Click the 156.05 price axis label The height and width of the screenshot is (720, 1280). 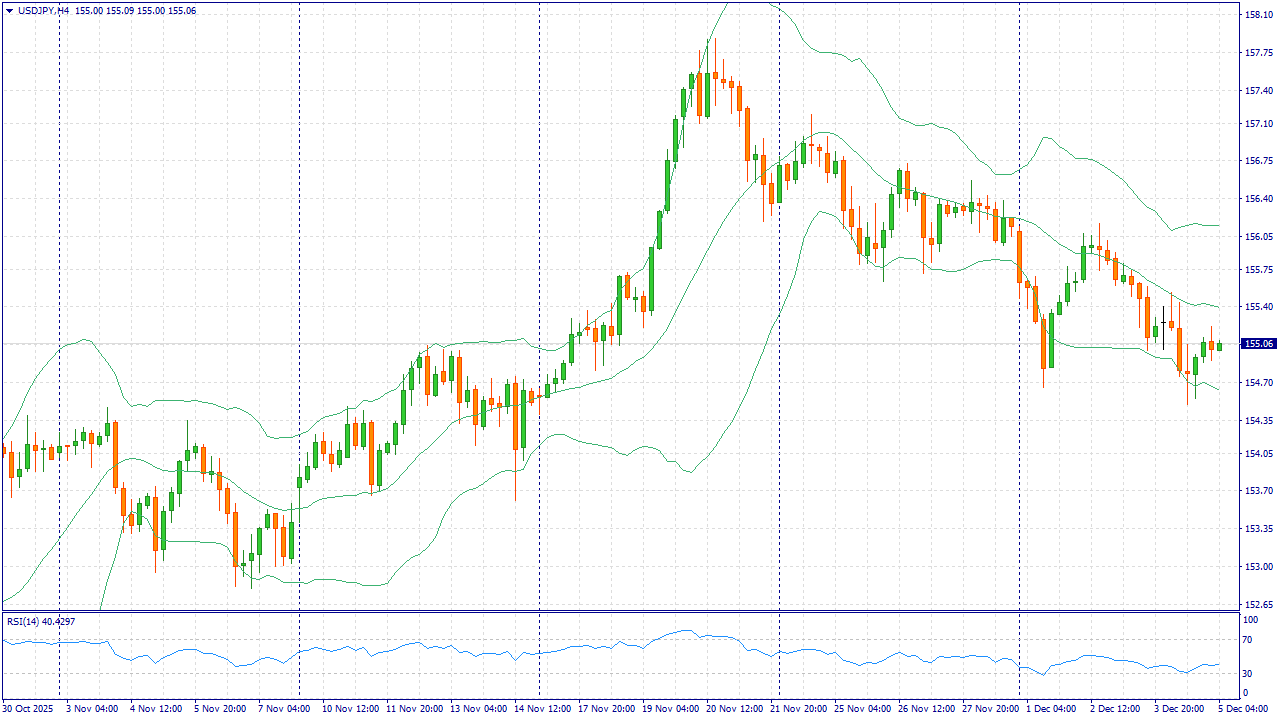pos(1257,237)
